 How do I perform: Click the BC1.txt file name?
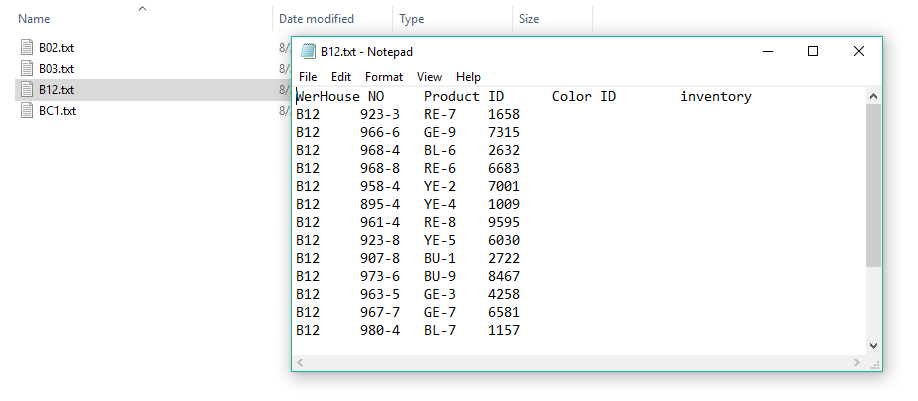tap(57, 110)
